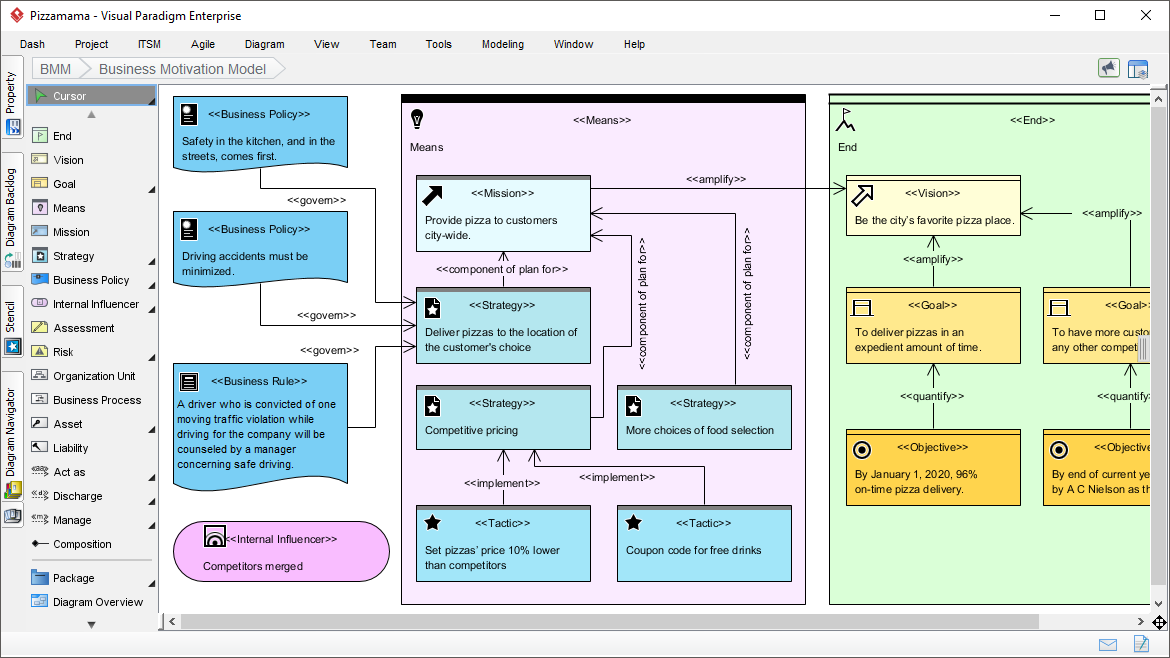Viewport: 1170px width, 658px height.
Task: Open the Dash menu
Action: [x=32, y=44]
